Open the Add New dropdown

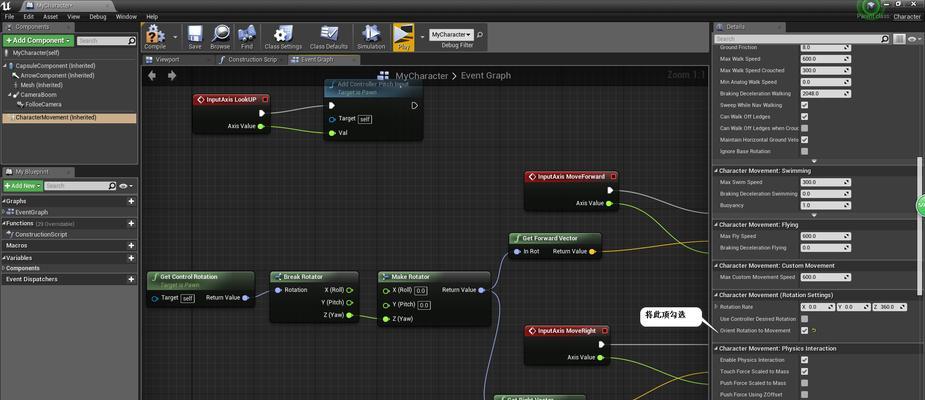tap(23, 186)
